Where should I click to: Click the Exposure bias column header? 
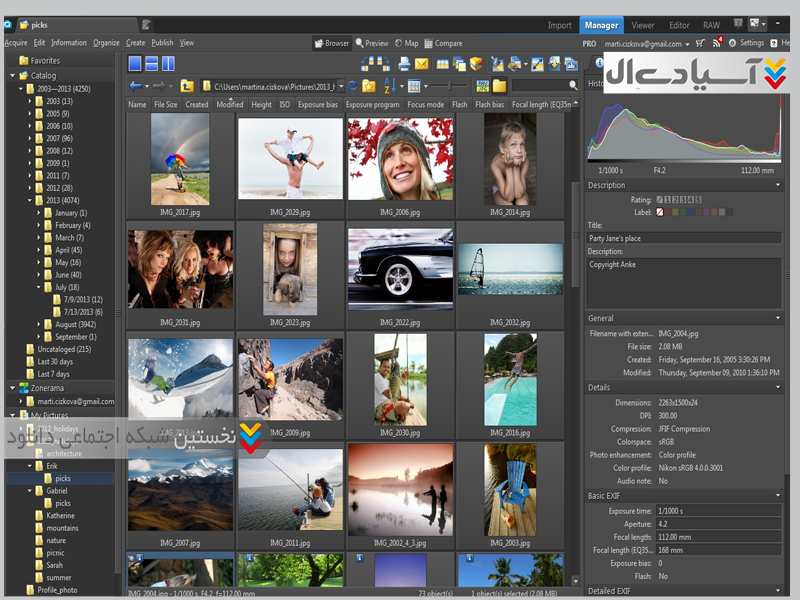(318, 104)
